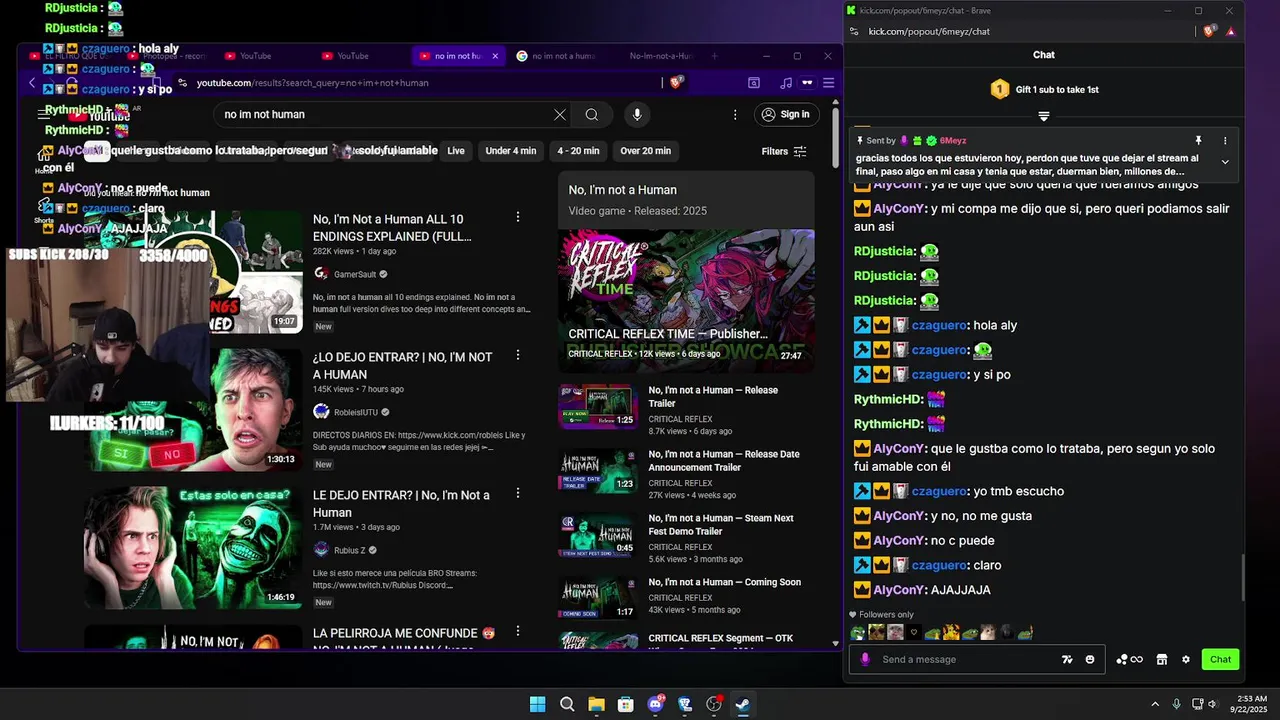Open pinned message three-dot options

[x=1225, y=141]
